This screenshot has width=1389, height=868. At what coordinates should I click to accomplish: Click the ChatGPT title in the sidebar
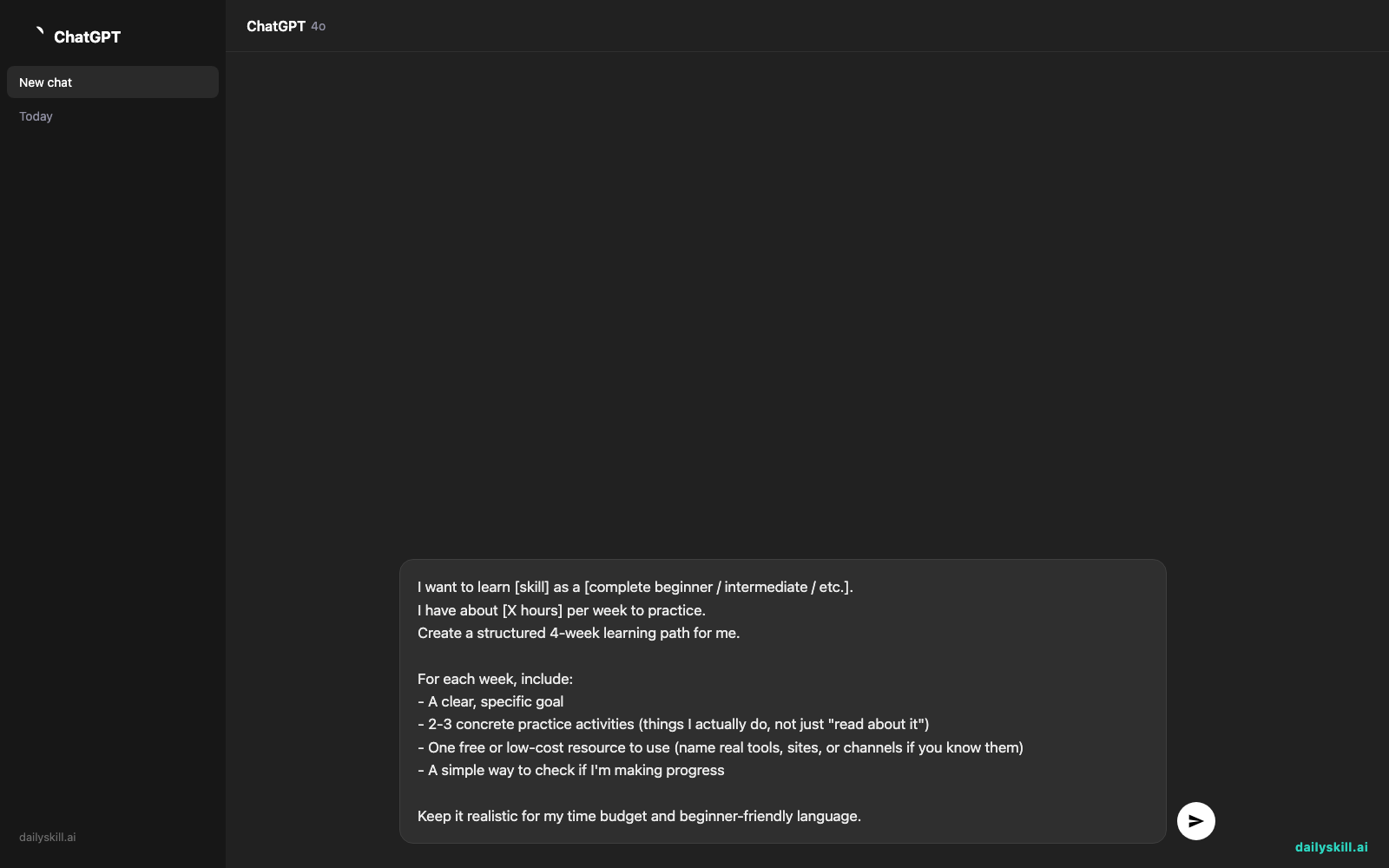click(x=87, y=36)
